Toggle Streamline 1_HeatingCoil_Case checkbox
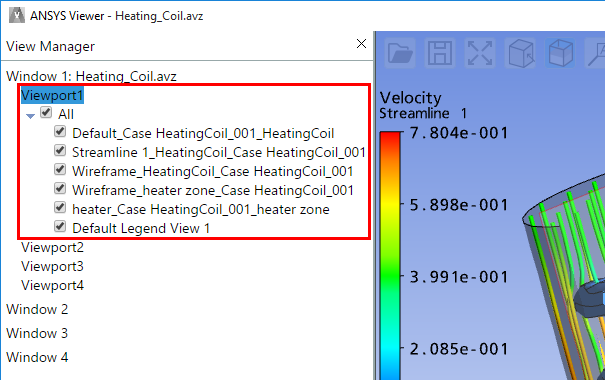The height and width of the screenshot is (380, 605). 60,150
